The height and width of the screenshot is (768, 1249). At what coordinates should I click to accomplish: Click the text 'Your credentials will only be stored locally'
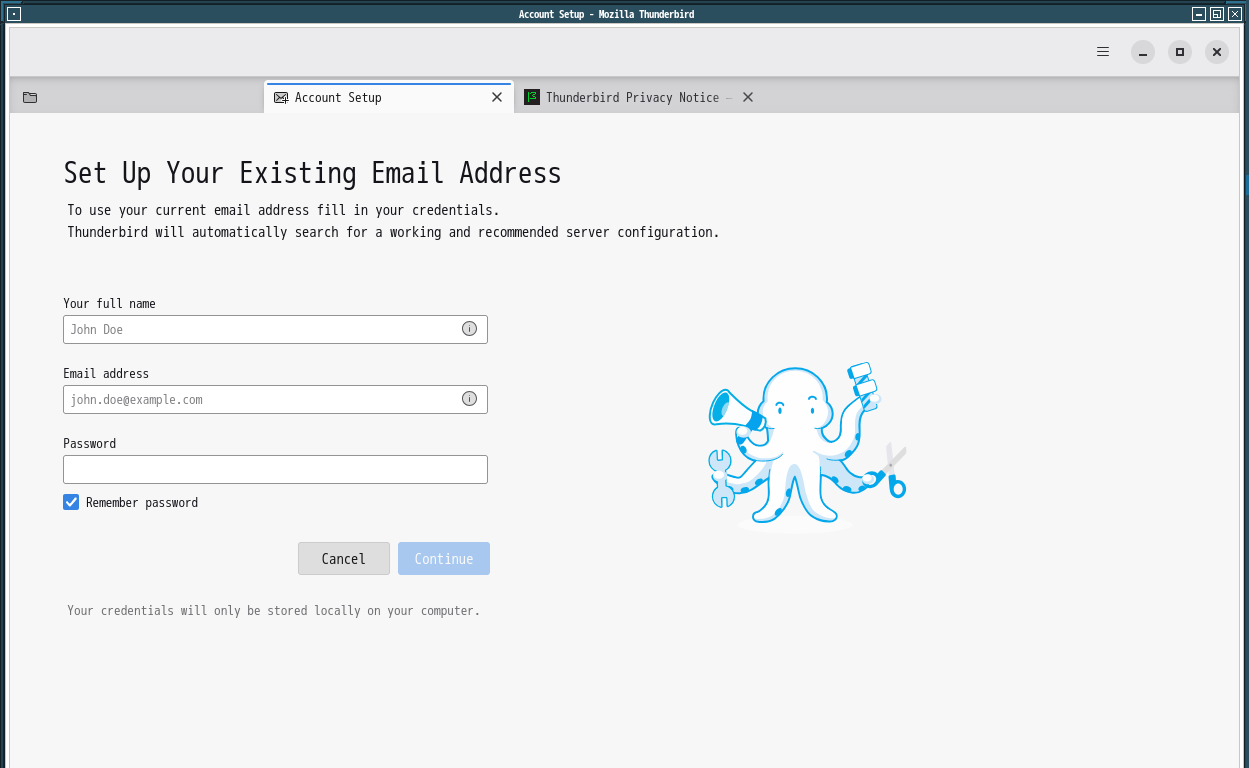pyautogui.click(x=274, y=610)
